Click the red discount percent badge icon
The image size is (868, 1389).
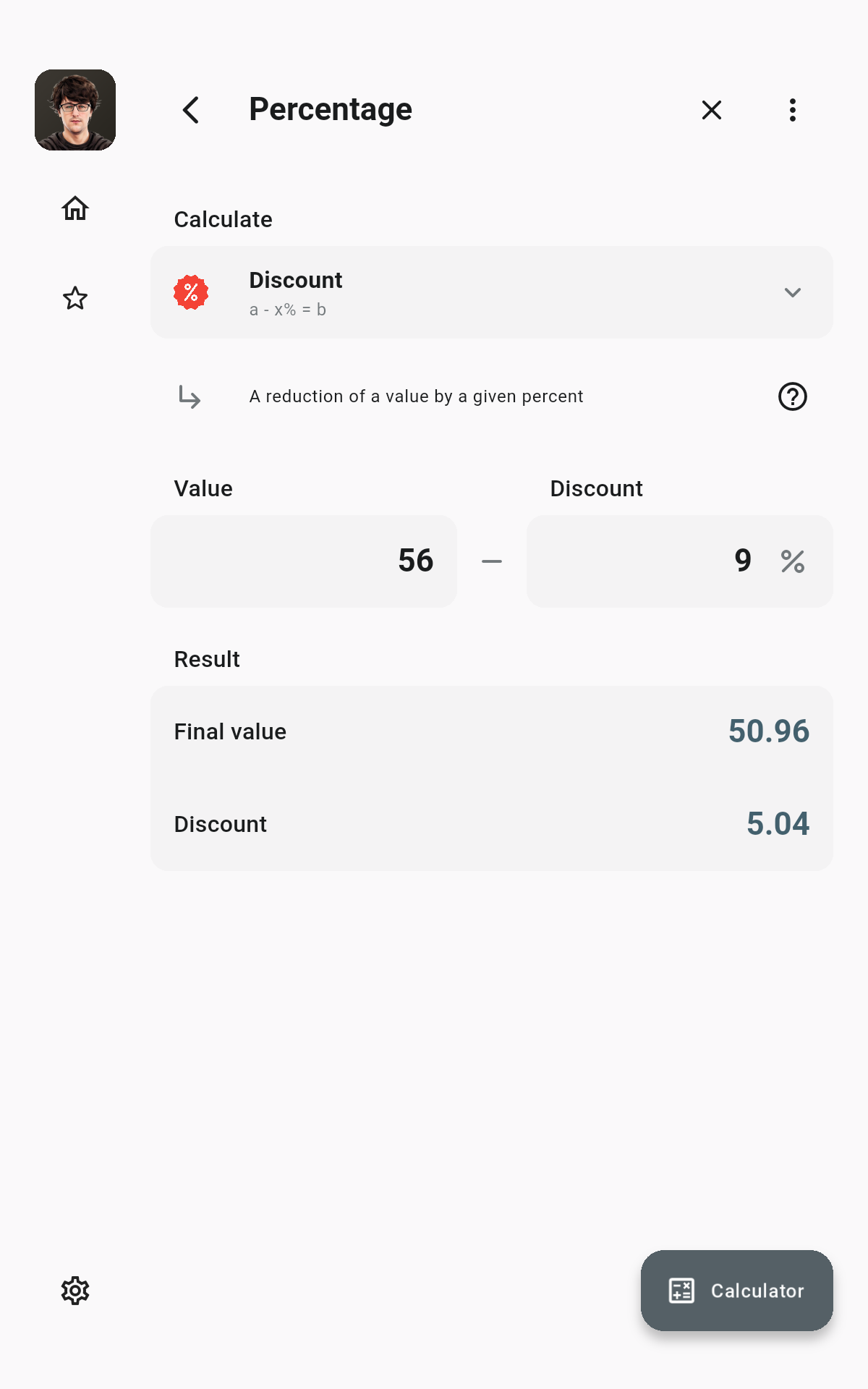coord(191,292)
